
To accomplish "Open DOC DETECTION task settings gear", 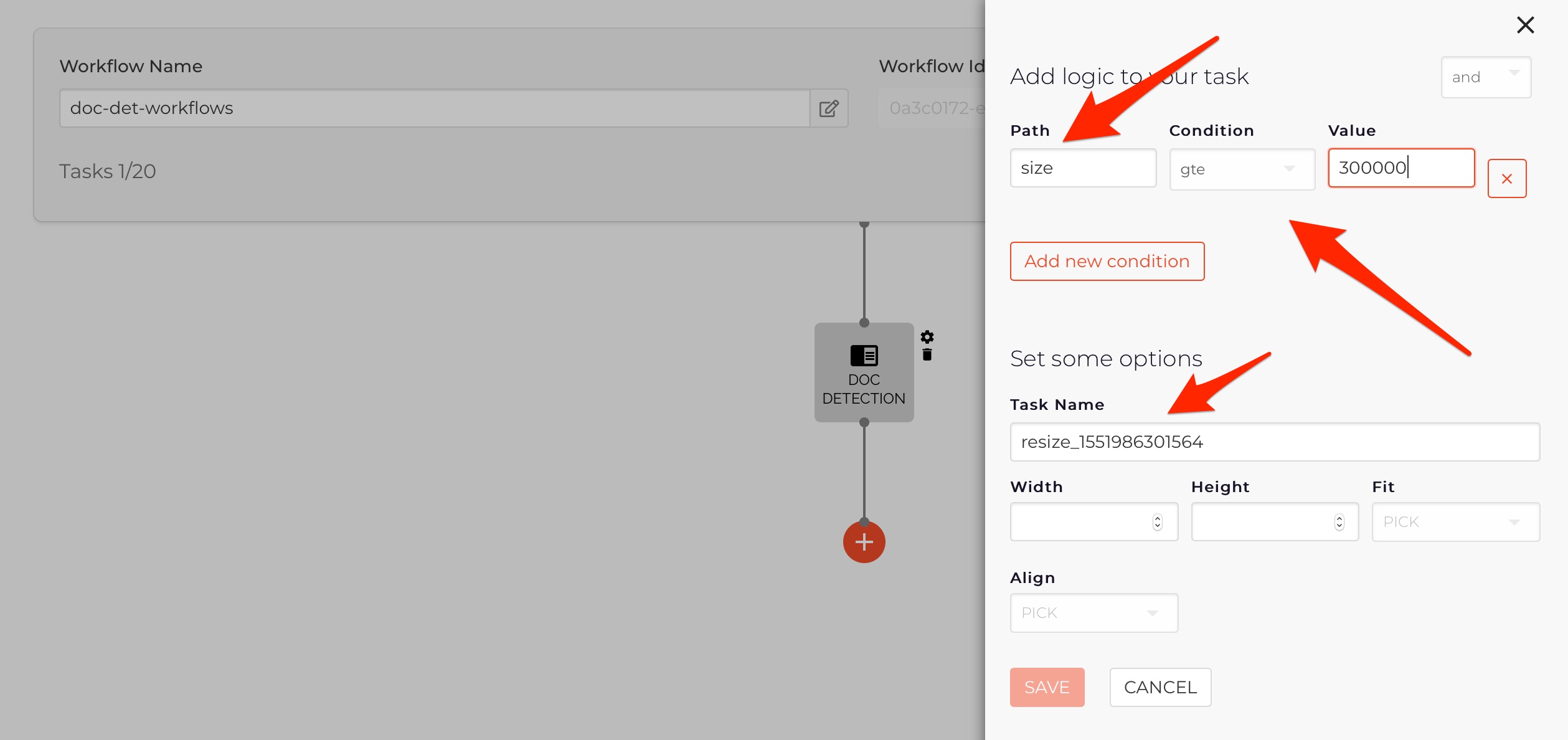I will tap(927, 337).
